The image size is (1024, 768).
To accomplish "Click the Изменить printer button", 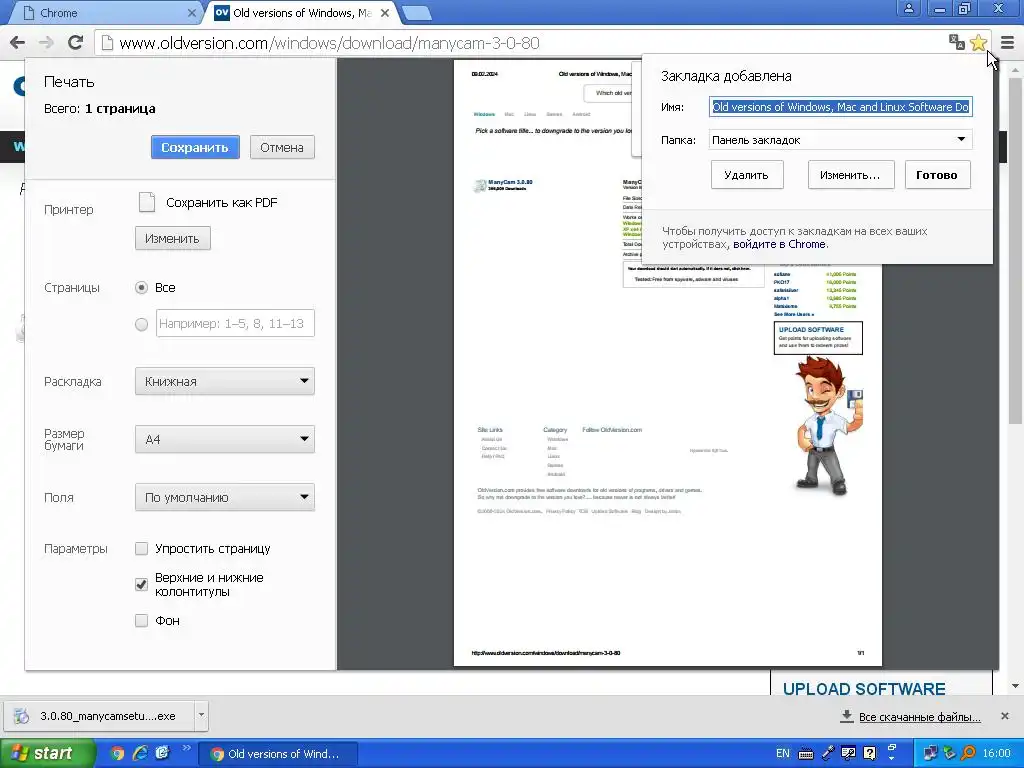I will tap(172, 238).
